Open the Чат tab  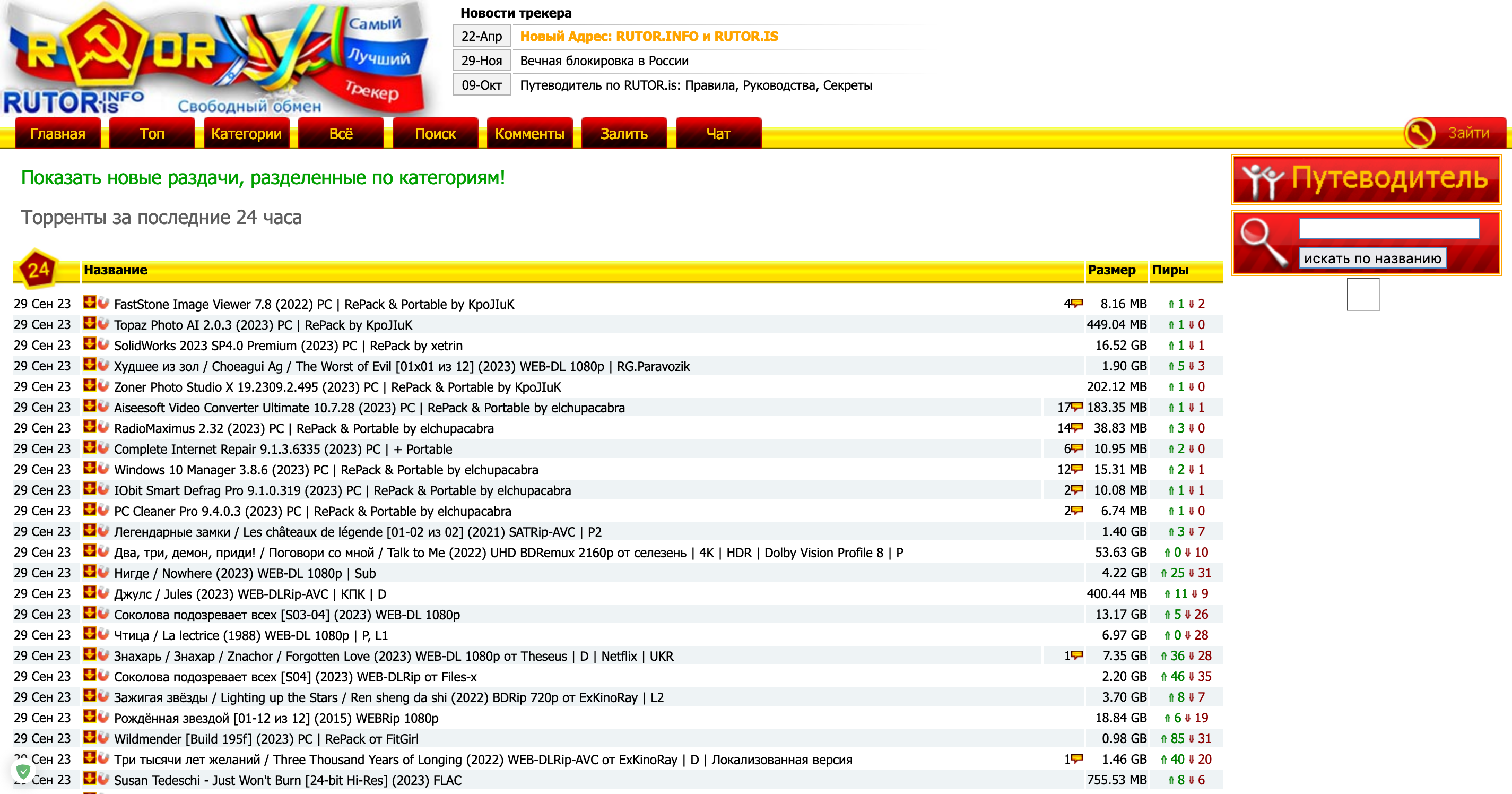point(718,134)
